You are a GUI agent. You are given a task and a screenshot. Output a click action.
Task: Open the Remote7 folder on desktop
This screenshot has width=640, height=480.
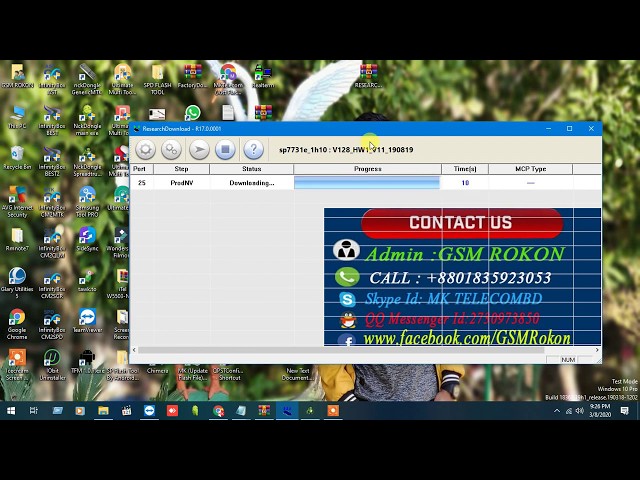click(x=17, y=240)
